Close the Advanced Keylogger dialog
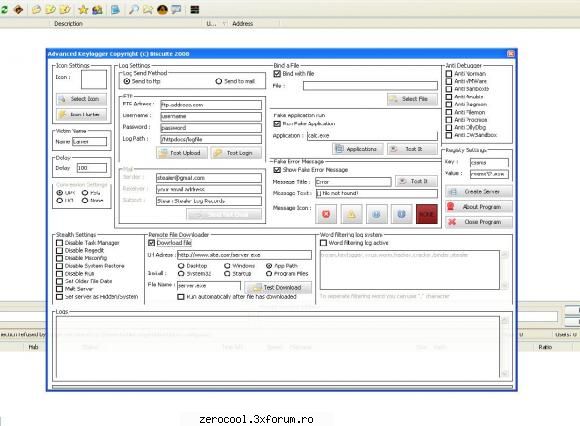The image size is (580, 426). click(510, 54)
